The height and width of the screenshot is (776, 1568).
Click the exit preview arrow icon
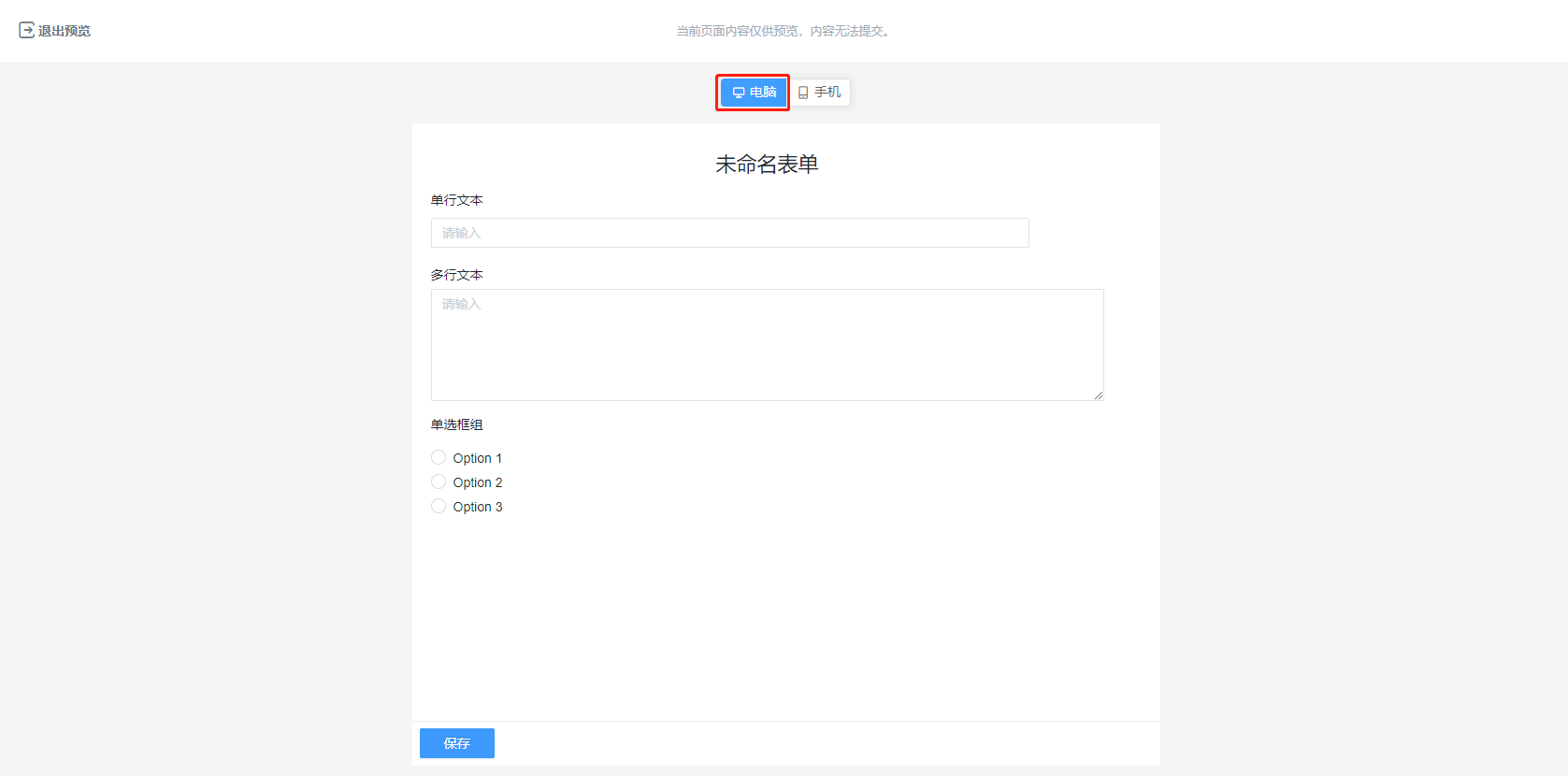(26, 31)
